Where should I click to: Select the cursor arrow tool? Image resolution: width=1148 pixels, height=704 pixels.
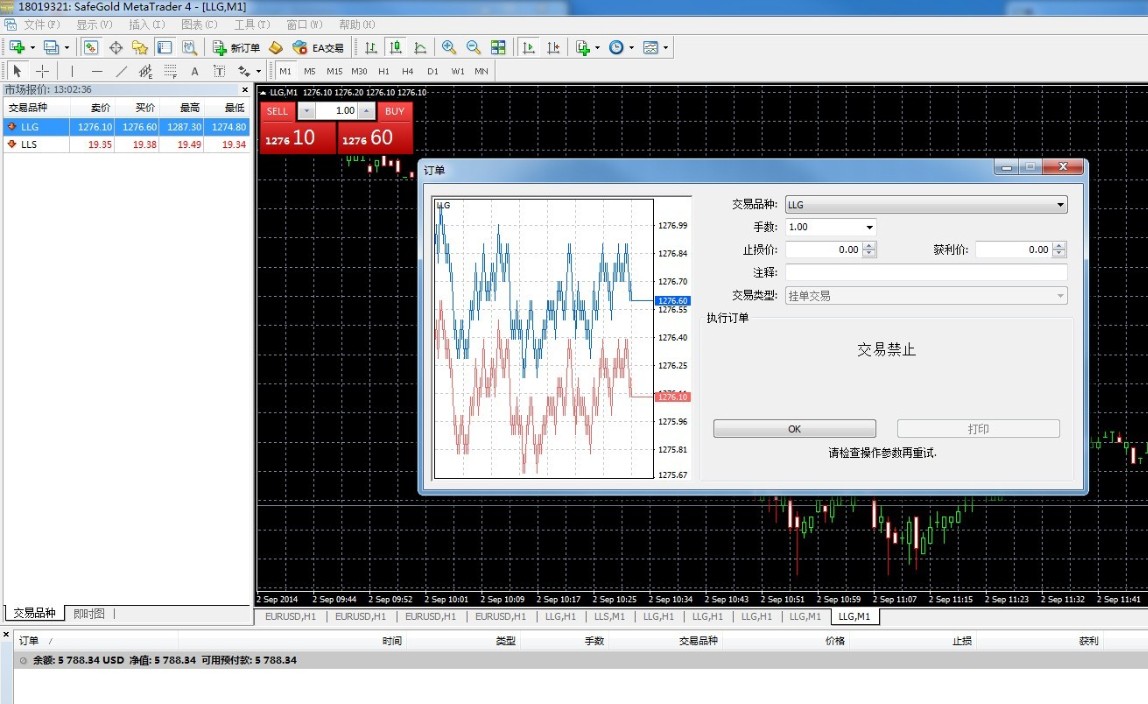click(18, 71)
